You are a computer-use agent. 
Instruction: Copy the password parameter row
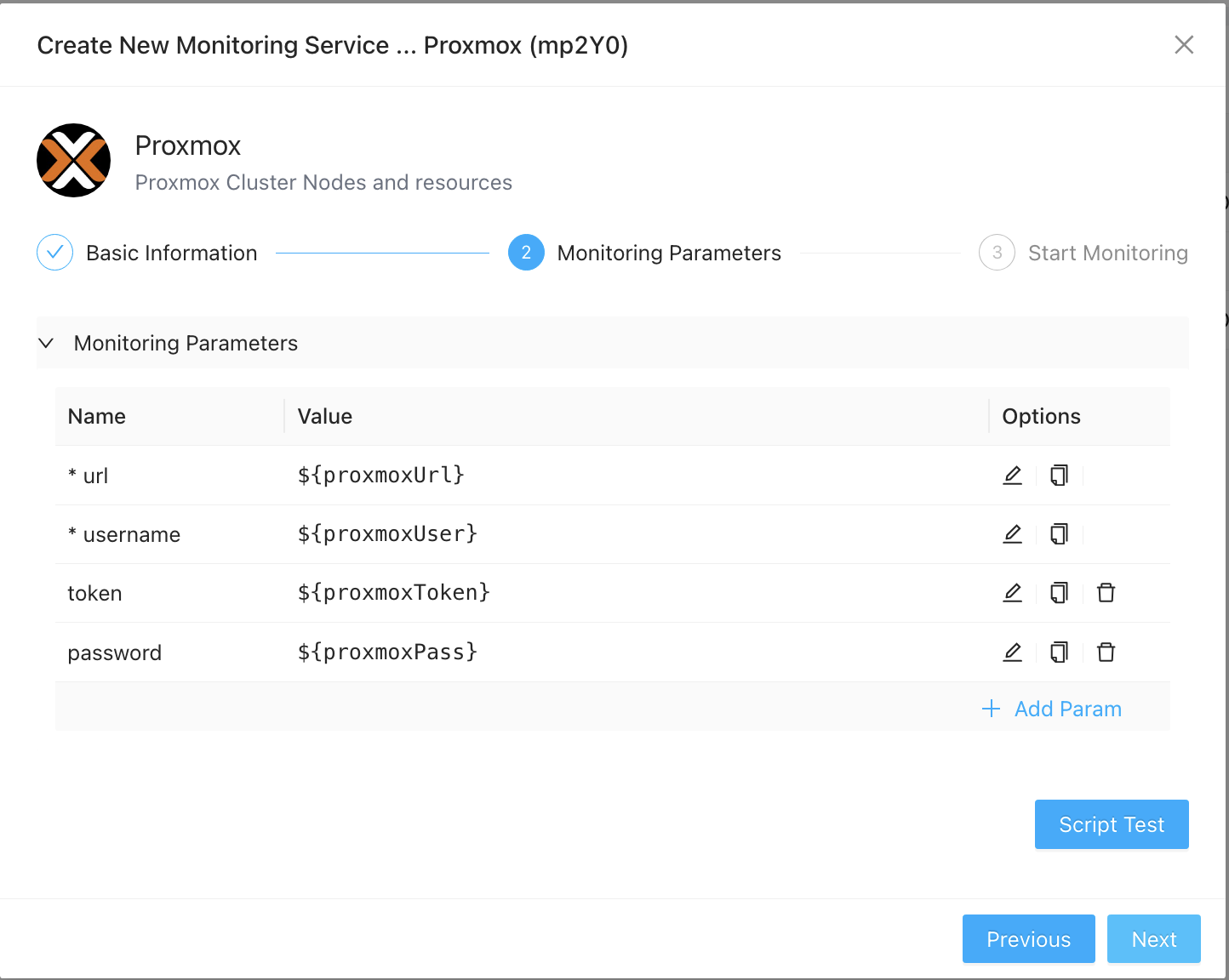[1059, 652]
